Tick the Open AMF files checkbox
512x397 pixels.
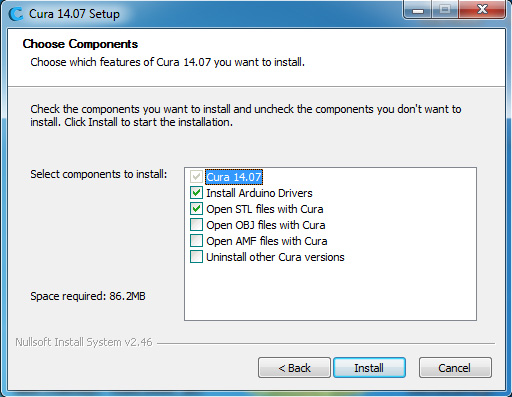(196, 241)
